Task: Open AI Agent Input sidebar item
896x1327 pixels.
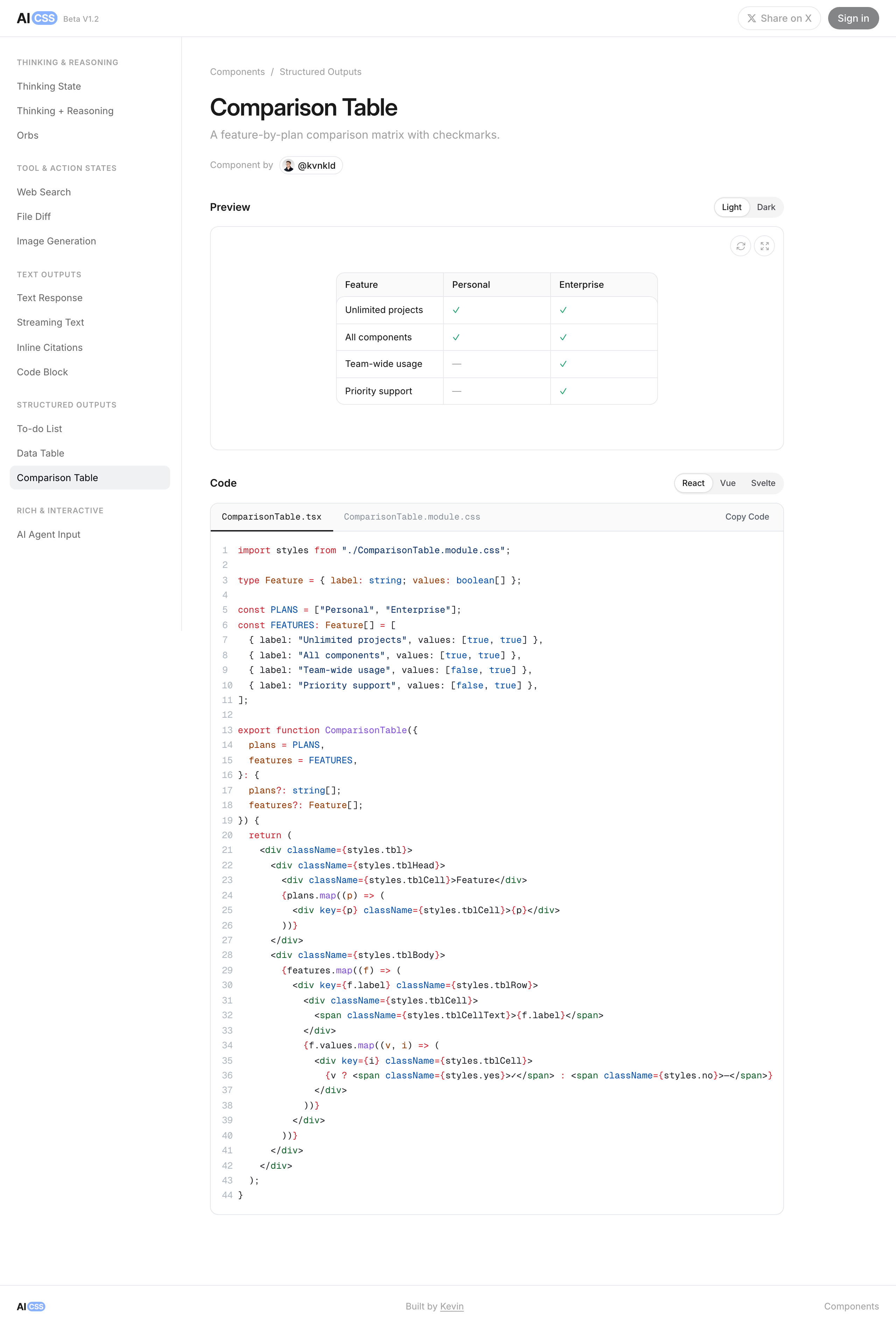Action: pyautogui.click(x=90, y=534)
